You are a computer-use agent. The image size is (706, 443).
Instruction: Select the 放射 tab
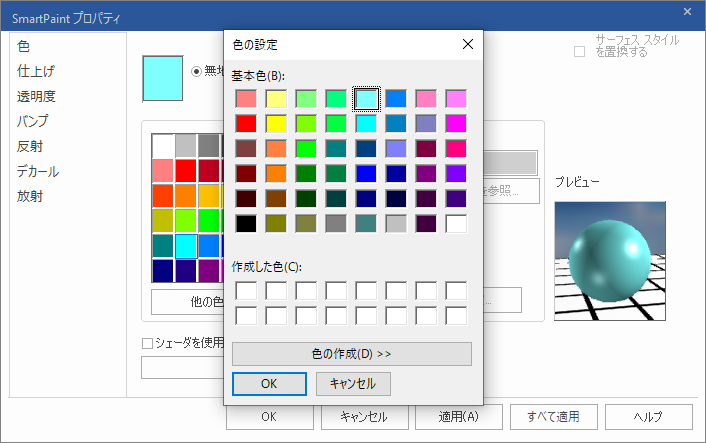[30, 196]
